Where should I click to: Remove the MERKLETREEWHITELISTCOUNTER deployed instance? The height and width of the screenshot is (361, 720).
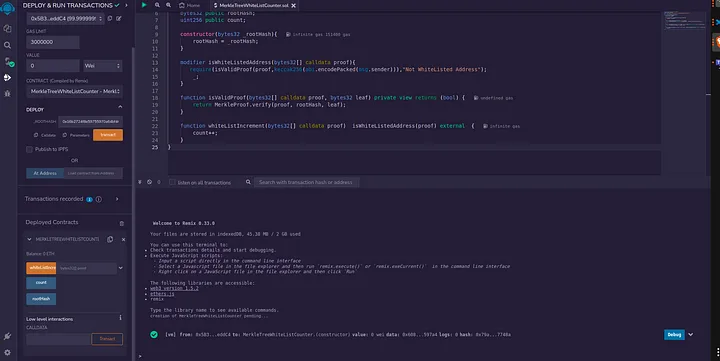coord(124,239)
